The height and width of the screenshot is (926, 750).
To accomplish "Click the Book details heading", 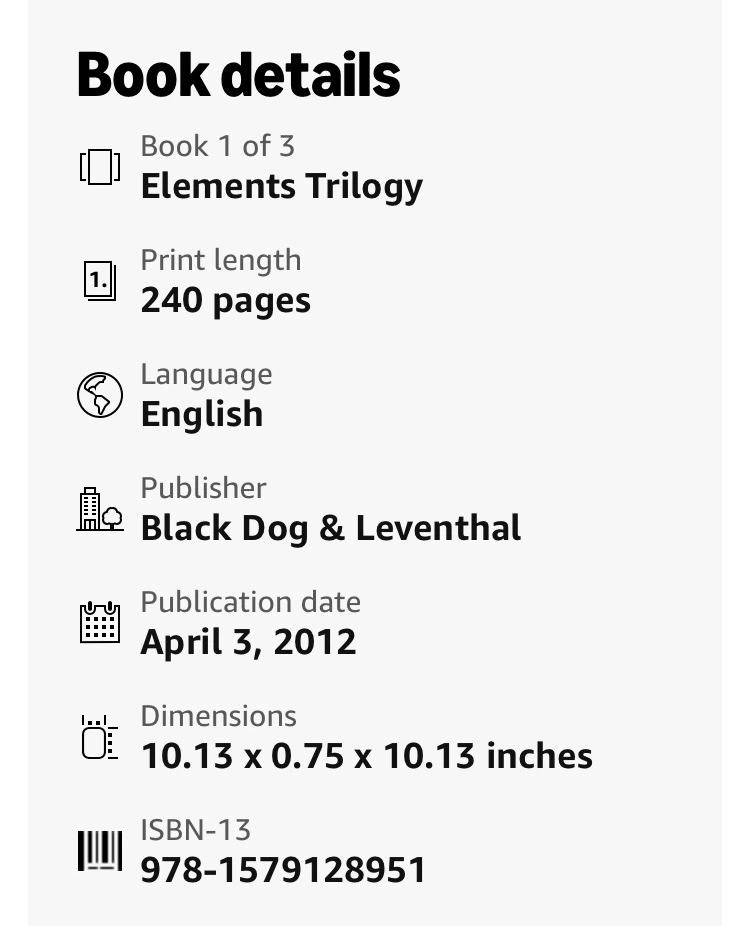I will pos(239,74).
